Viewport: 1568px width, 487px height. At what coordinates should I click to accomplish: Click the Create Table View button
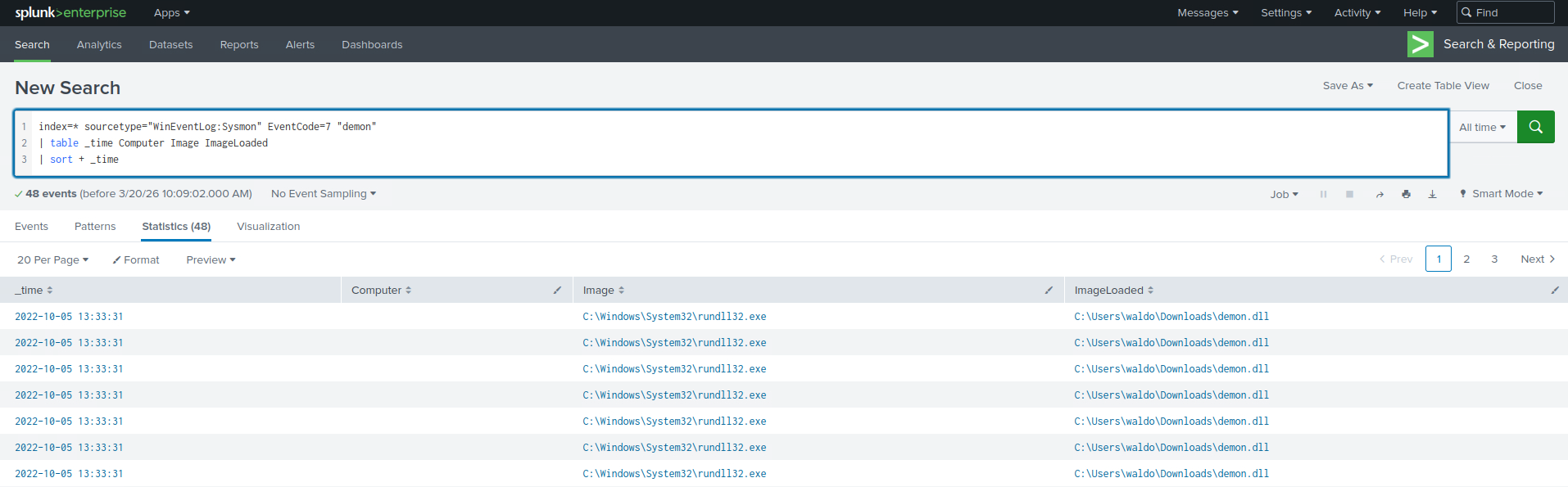click(x=1443, y=86)
